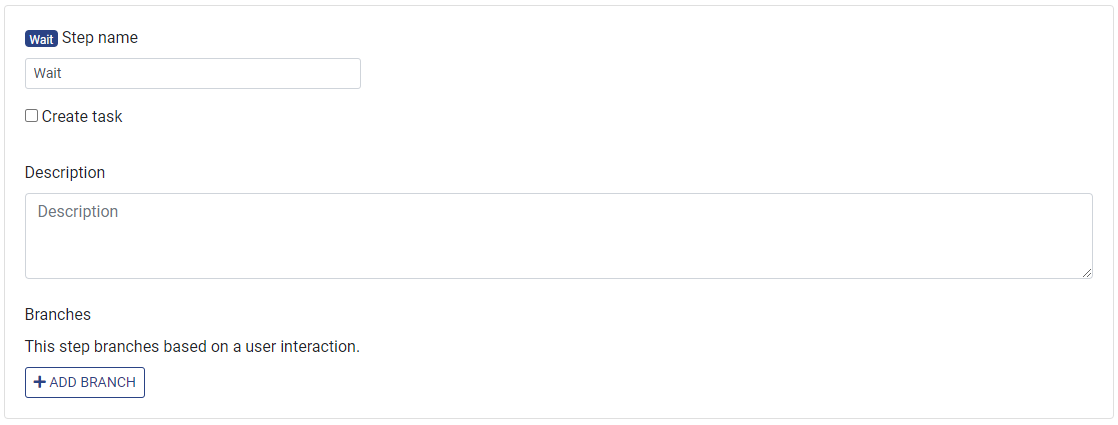Screen dimensions: 1118x425
Task: Click the blue Wait badge icon
Action: pyautogui.click(x=41, y=39)
